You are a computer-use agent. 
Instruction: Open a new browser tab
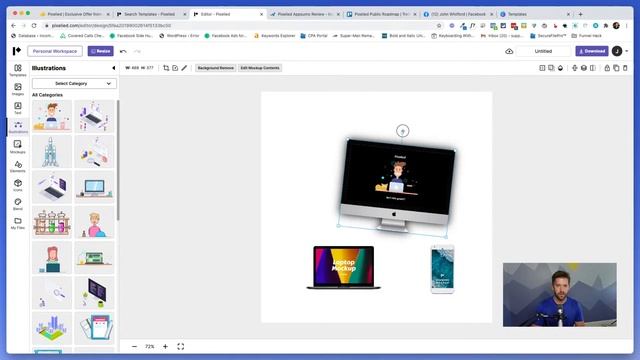pyautogui.click(x=580, y=14)
